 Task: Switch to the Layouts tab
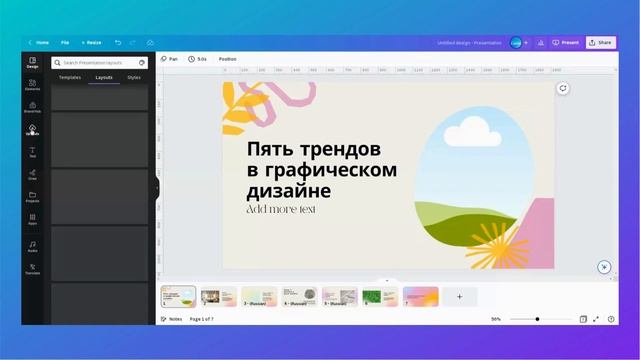point(104,77)
